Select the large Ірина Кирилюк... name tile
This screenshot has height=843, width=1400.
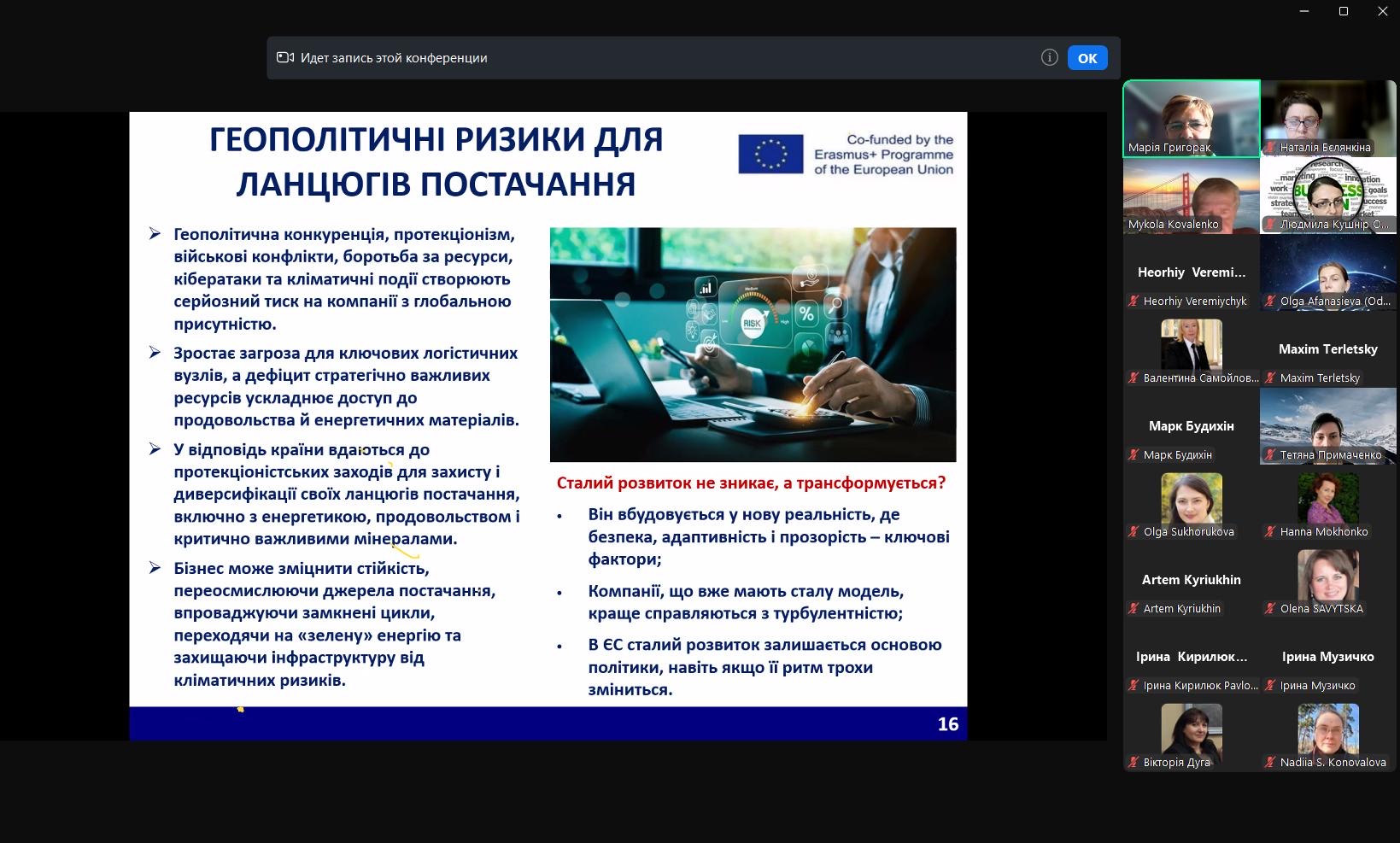point(1192,657)
